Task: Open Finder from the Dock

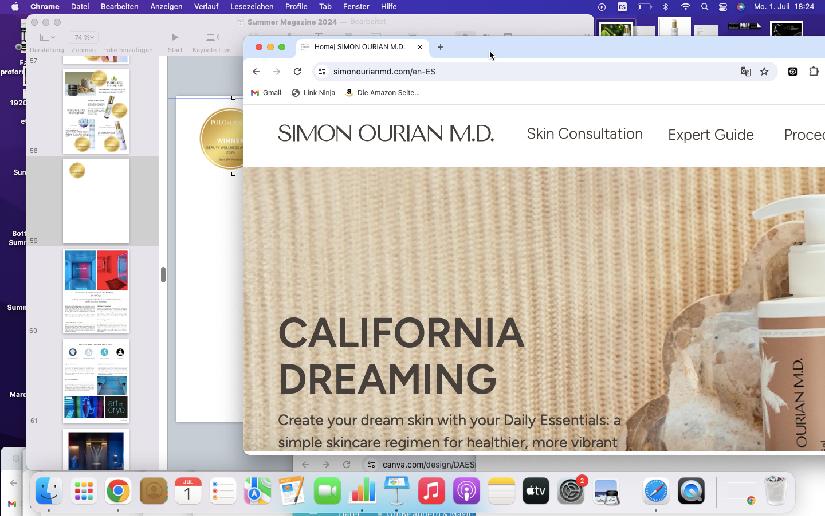Action: pos(48,491)
